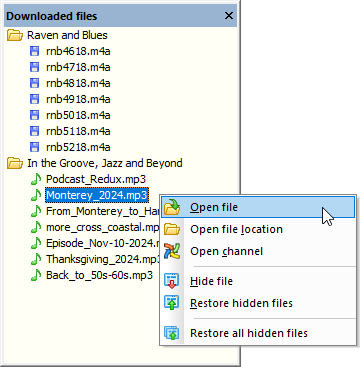Select file rnb5018.m4a
The image size is (360, 367).
(x=78, y=115)
